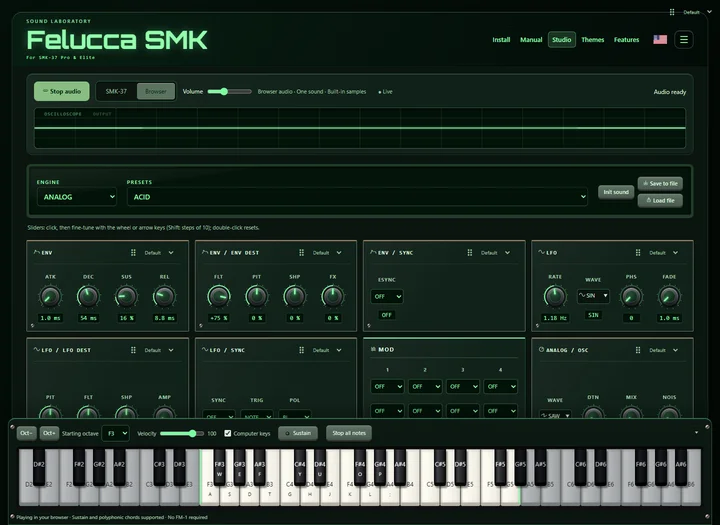This screenshot has height=525, width=720.
Task: Click the FADE knob in the LFO panel
Action: click(669, 297)
